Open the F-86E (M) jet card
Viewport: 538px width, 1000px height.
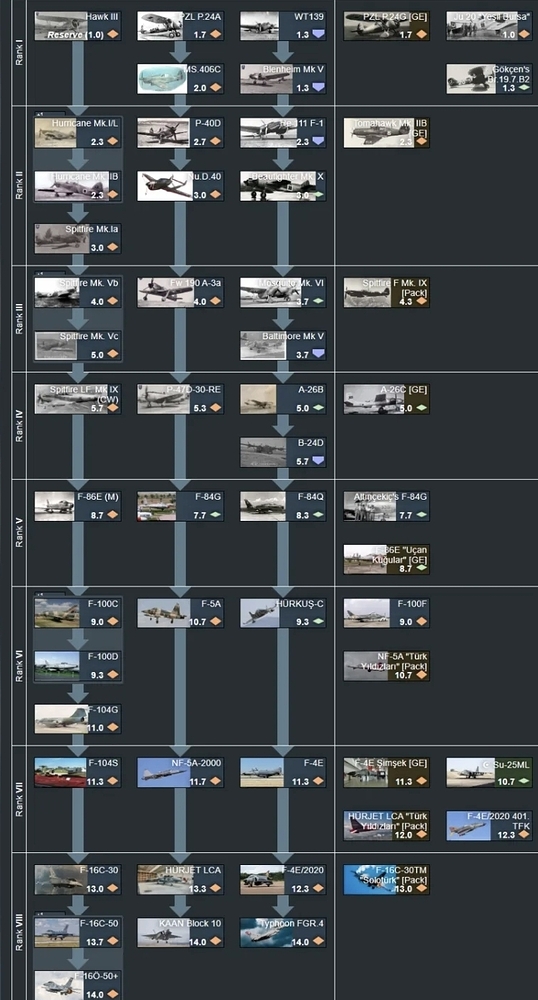click(x=78, y=506)
